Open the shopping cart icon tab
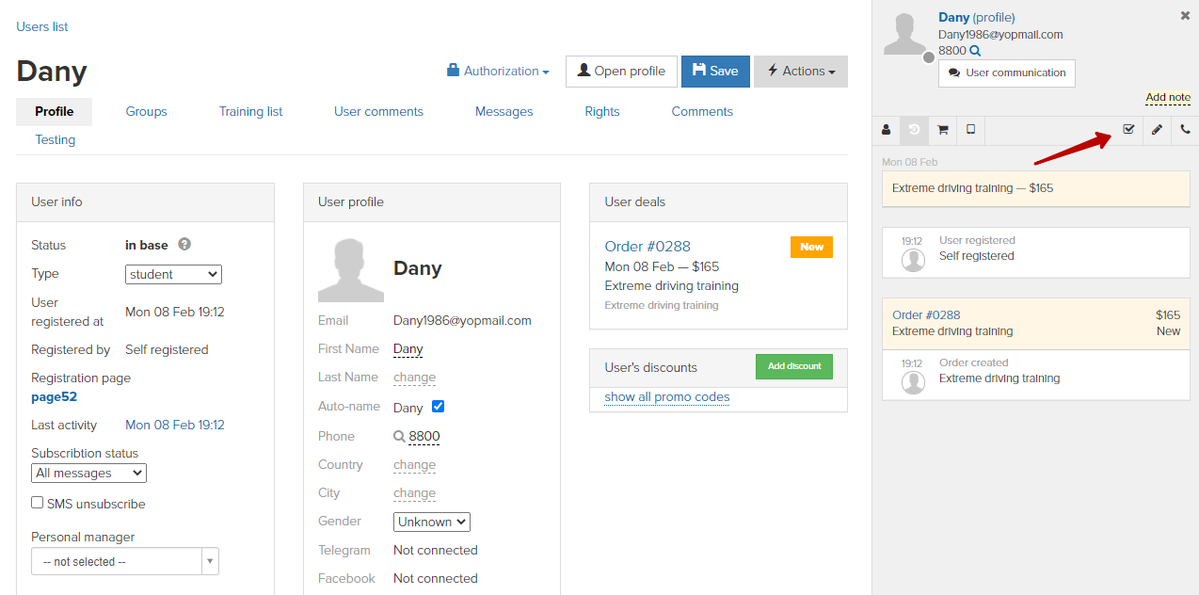The image size is (1199, 595). tap(943, 130)
